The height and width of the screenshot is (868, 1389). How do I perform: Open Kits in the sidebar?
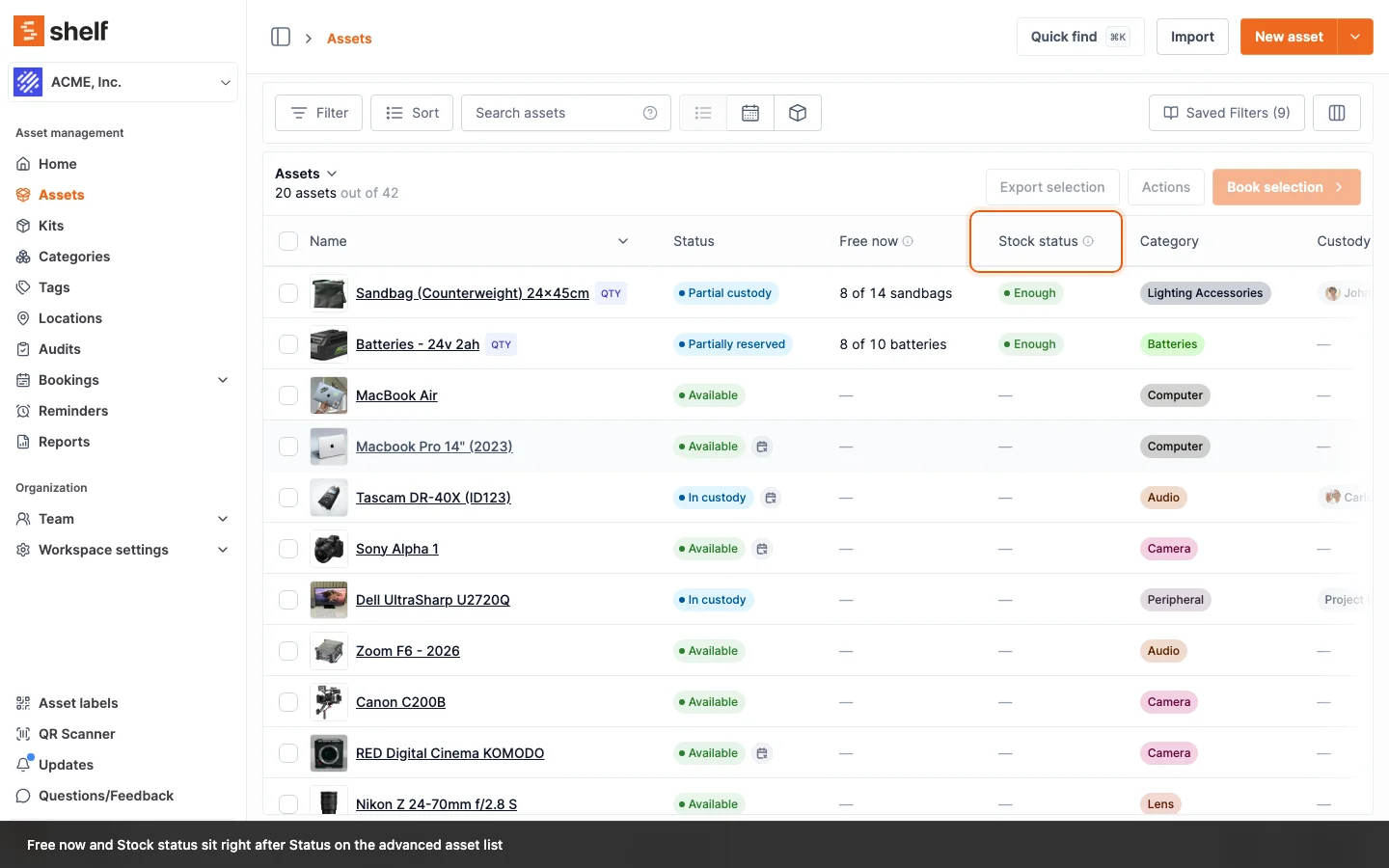click(123, 226)
